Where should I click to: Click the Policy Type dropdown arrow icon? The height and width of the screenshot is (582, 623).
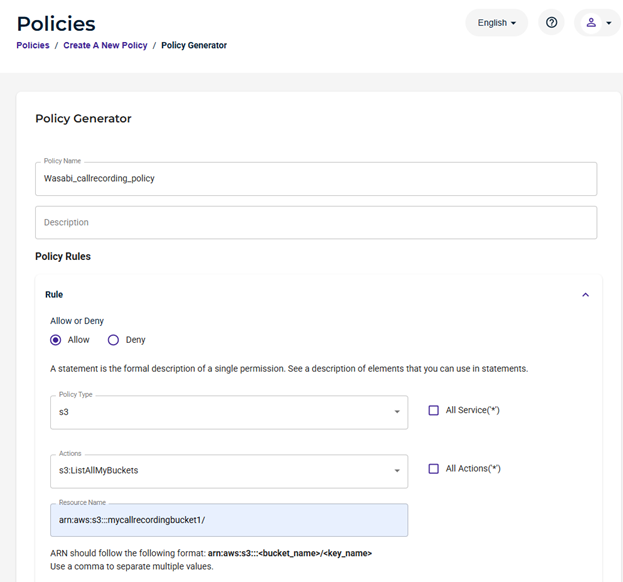click(397, 412)
